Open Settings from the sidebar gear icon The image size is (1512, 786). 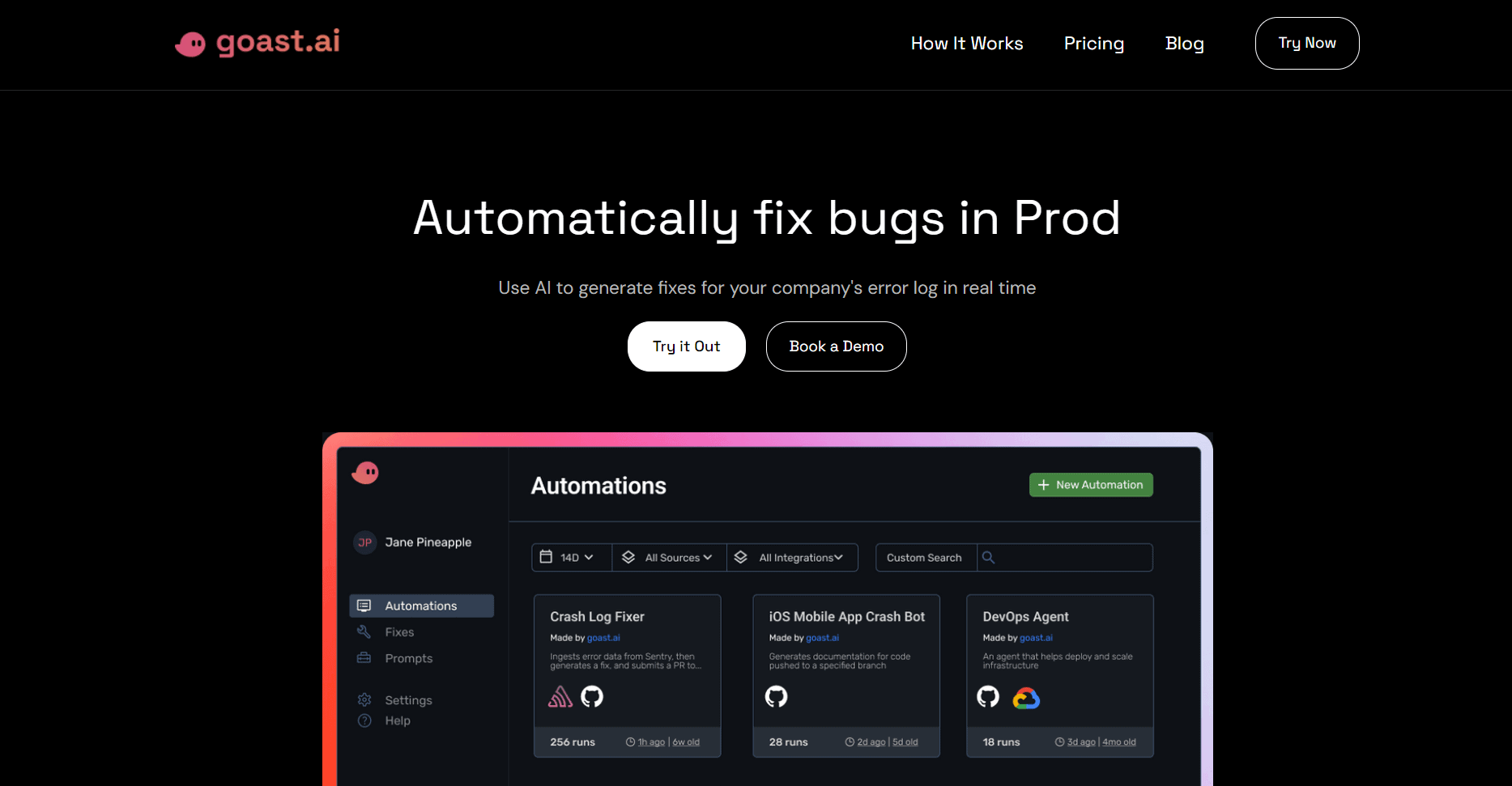(364, 699)
